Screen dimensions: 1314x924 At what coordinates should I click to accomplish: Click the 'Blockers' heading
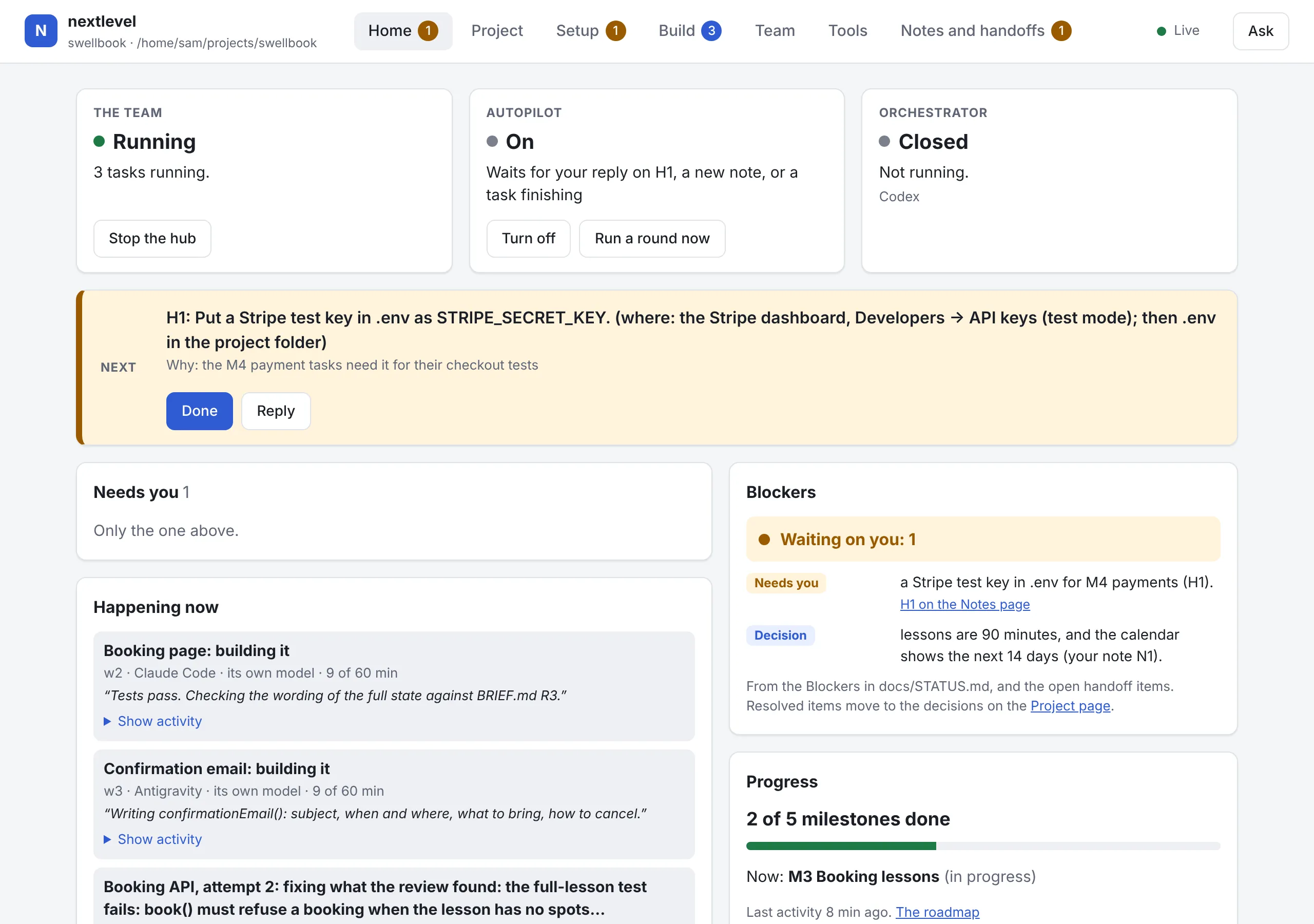click(781, 492)
